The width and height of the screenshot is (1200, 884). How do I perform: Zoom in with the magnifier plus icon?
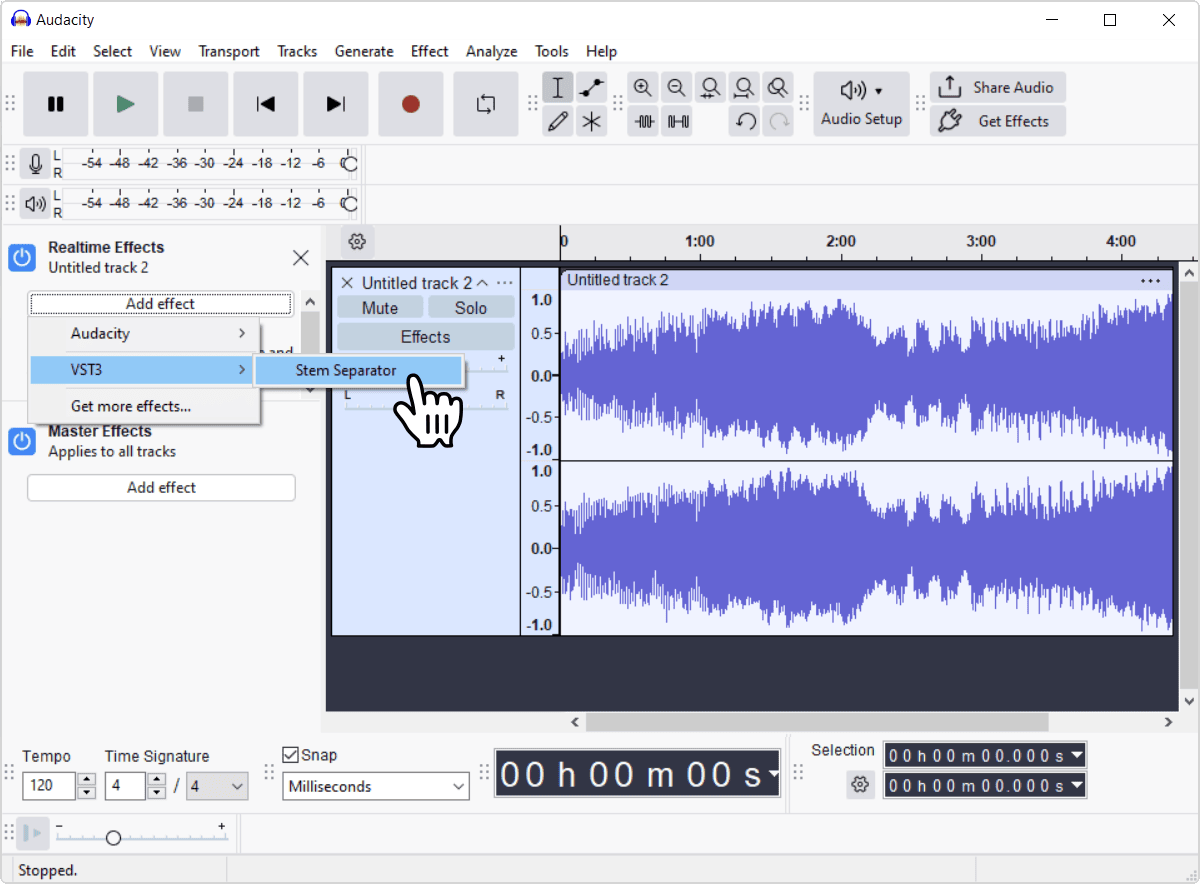[644, 88]
